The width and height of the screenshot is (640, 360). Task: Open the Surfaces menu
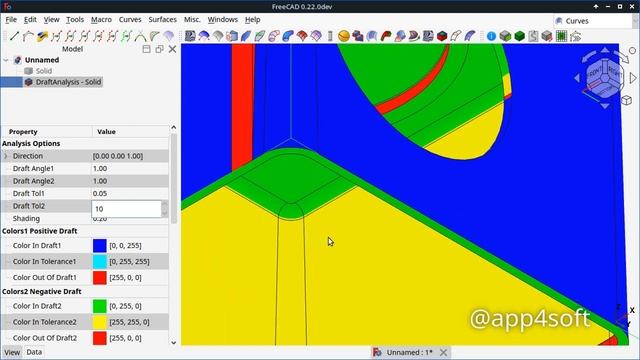[162, 20]
